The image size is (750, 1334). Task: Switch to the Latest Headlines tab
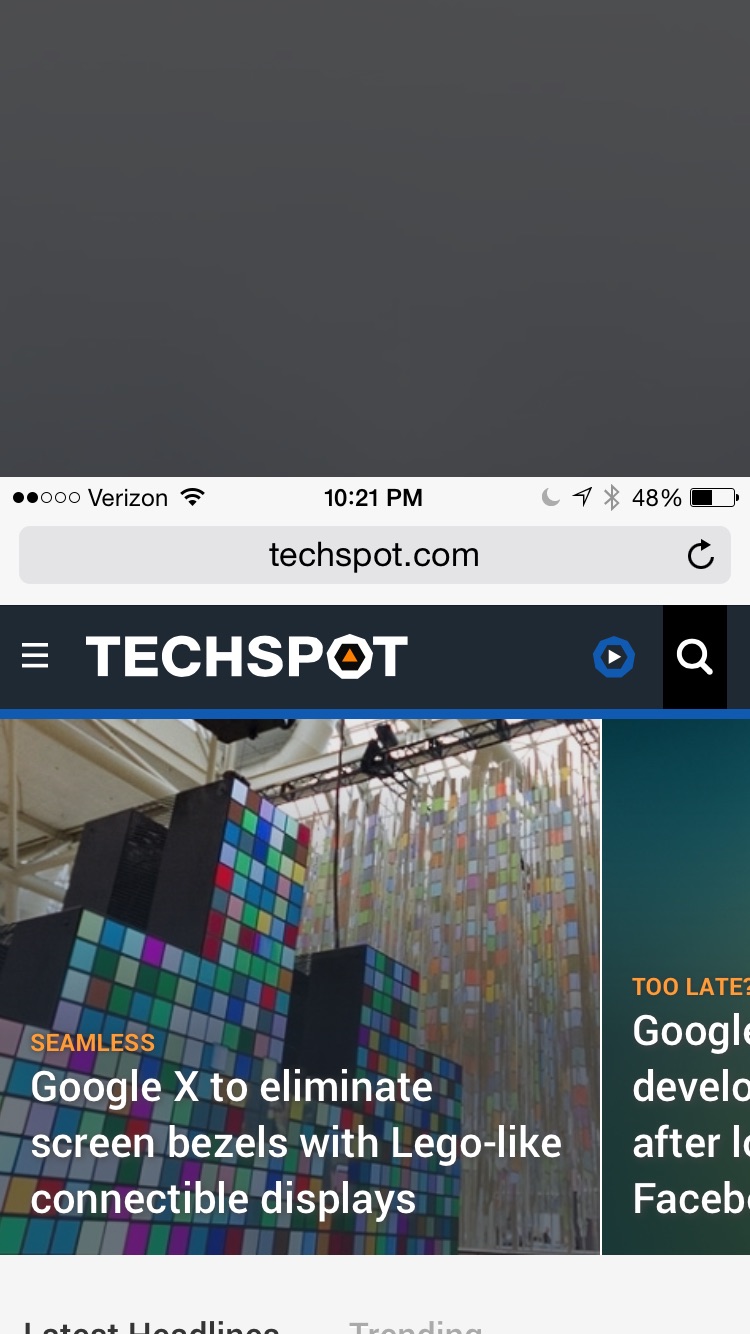pyautogui.click(x=152, y=1327)
